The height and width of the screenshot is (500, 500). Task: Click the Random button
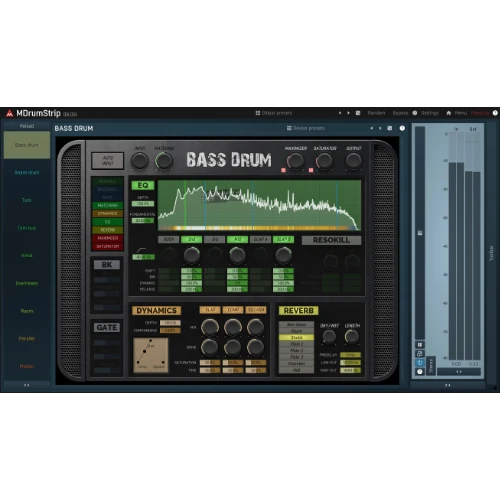(376, 113)
